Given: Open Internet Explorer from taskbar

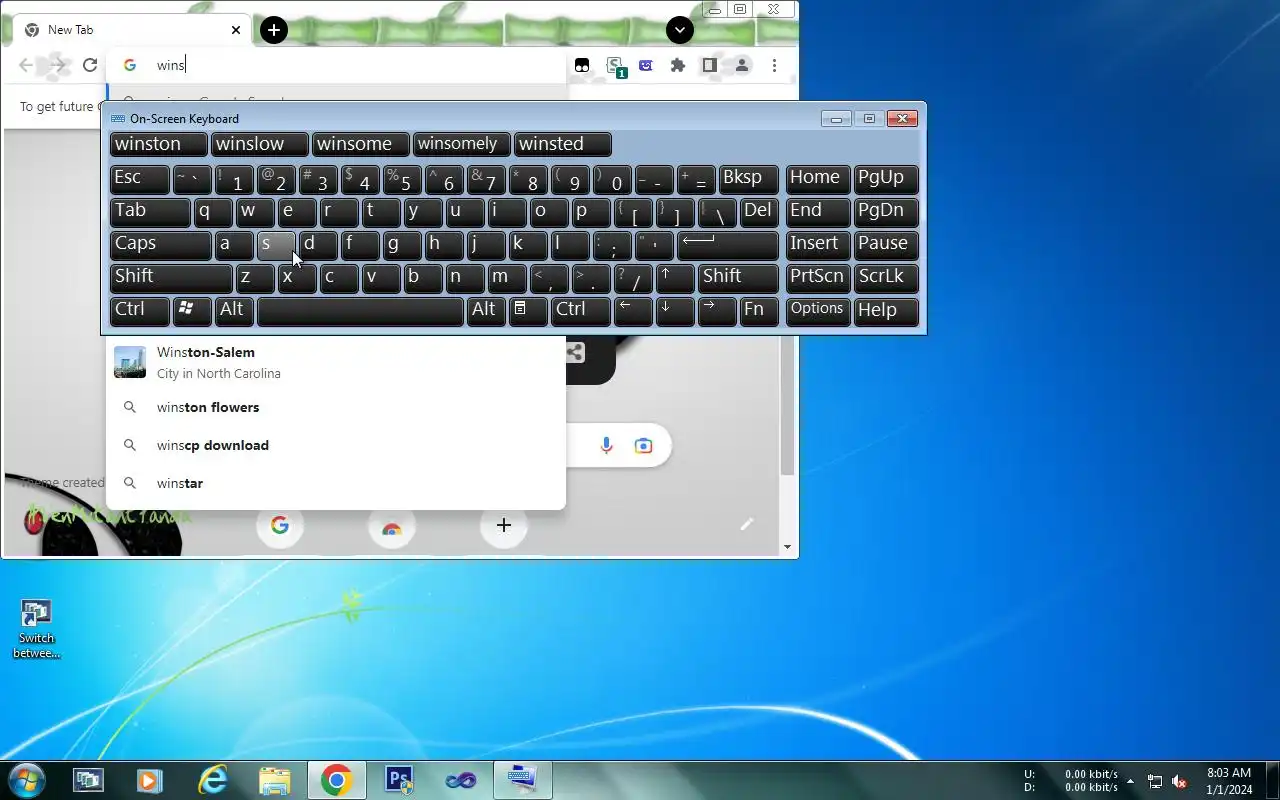Looking at the screenshot, I should 212,780.
